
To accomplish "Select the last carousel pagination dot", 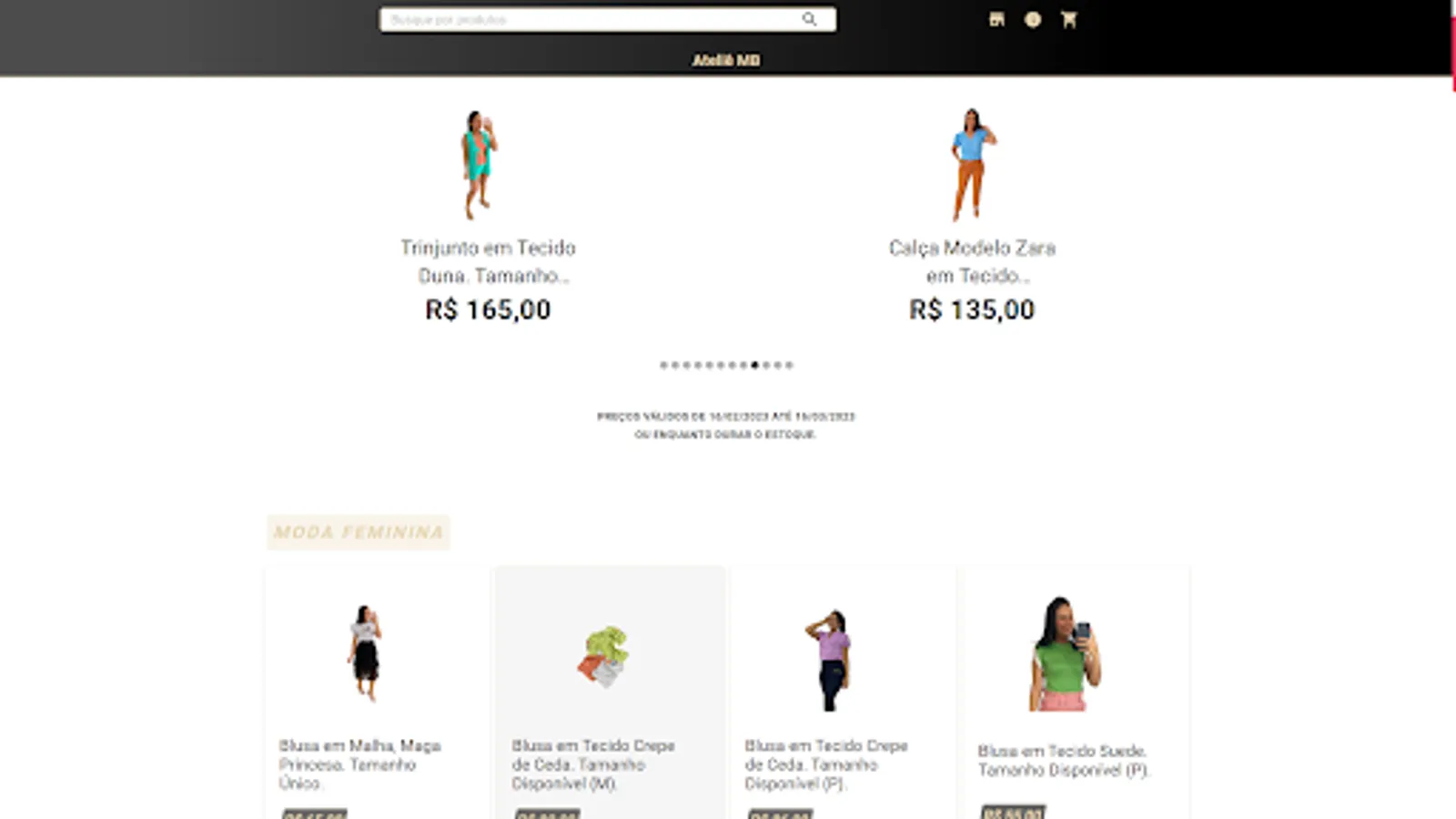I will [x=789, y=365].
